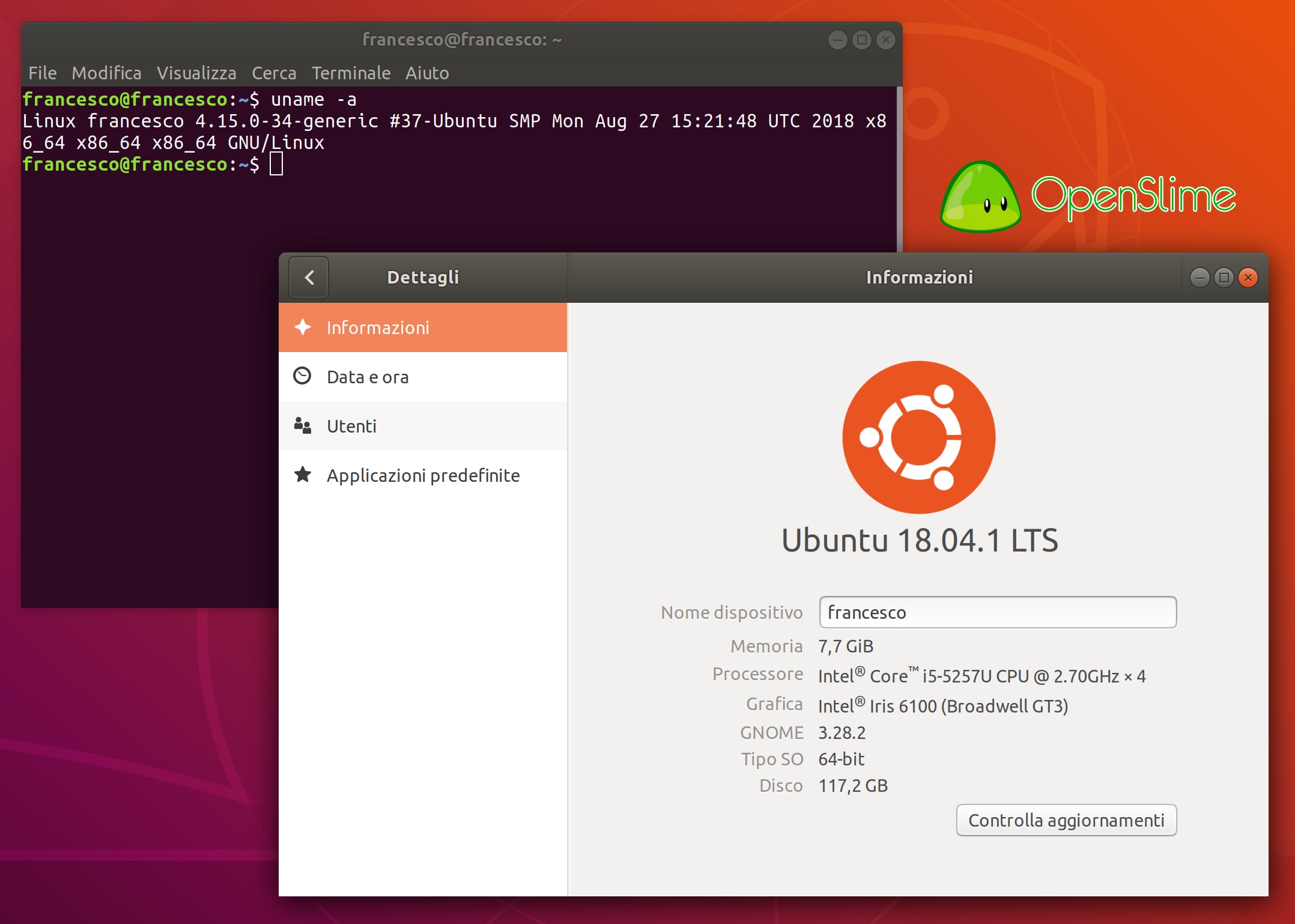Open the Modifica menu in terminal
Viewport: 1295px width, 924px height.
pos(107,73)
